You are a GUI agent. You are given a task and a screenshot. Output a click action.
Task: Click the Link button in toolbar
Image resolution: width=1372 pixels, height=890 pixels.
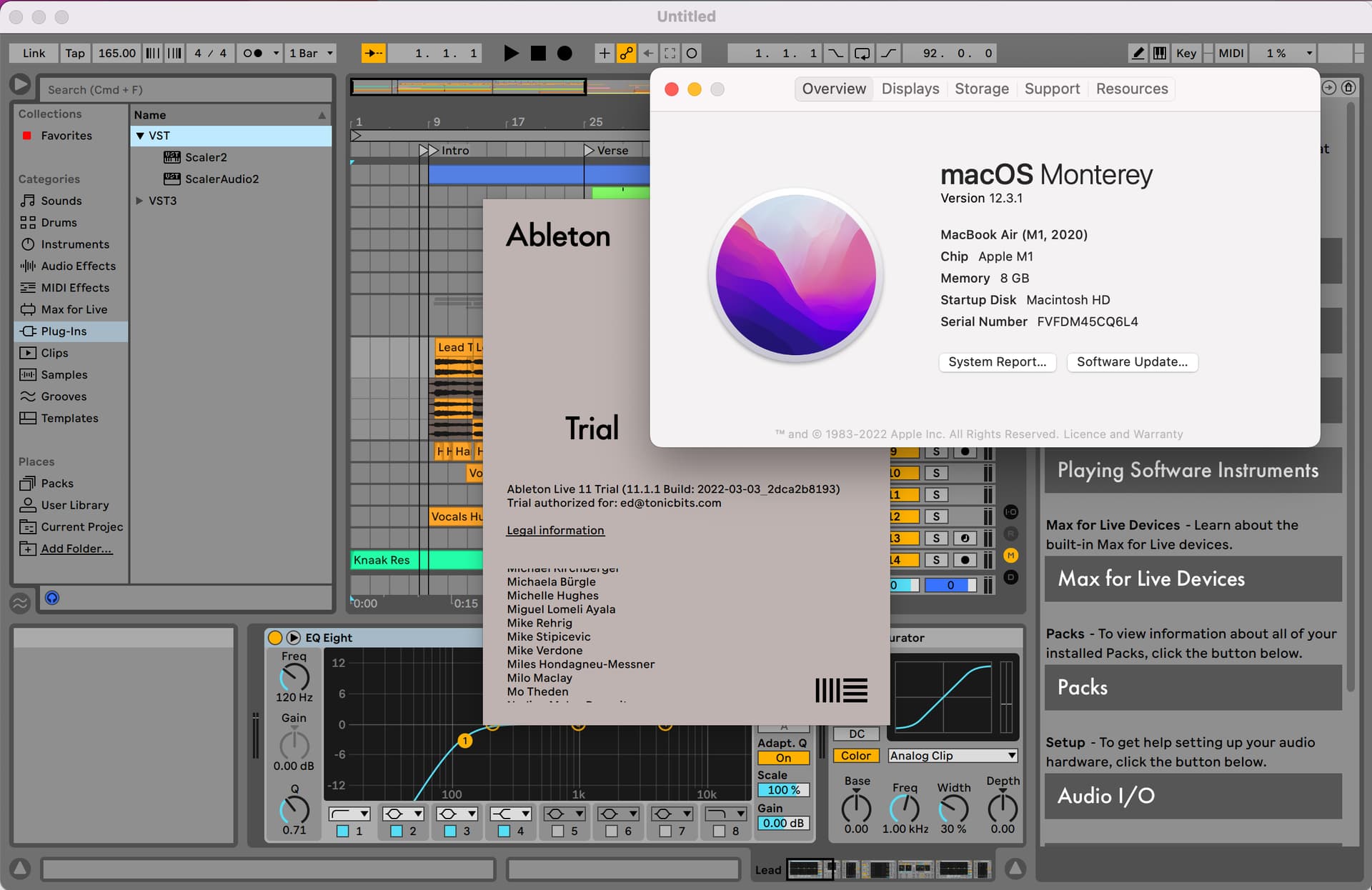click(34, 53)
